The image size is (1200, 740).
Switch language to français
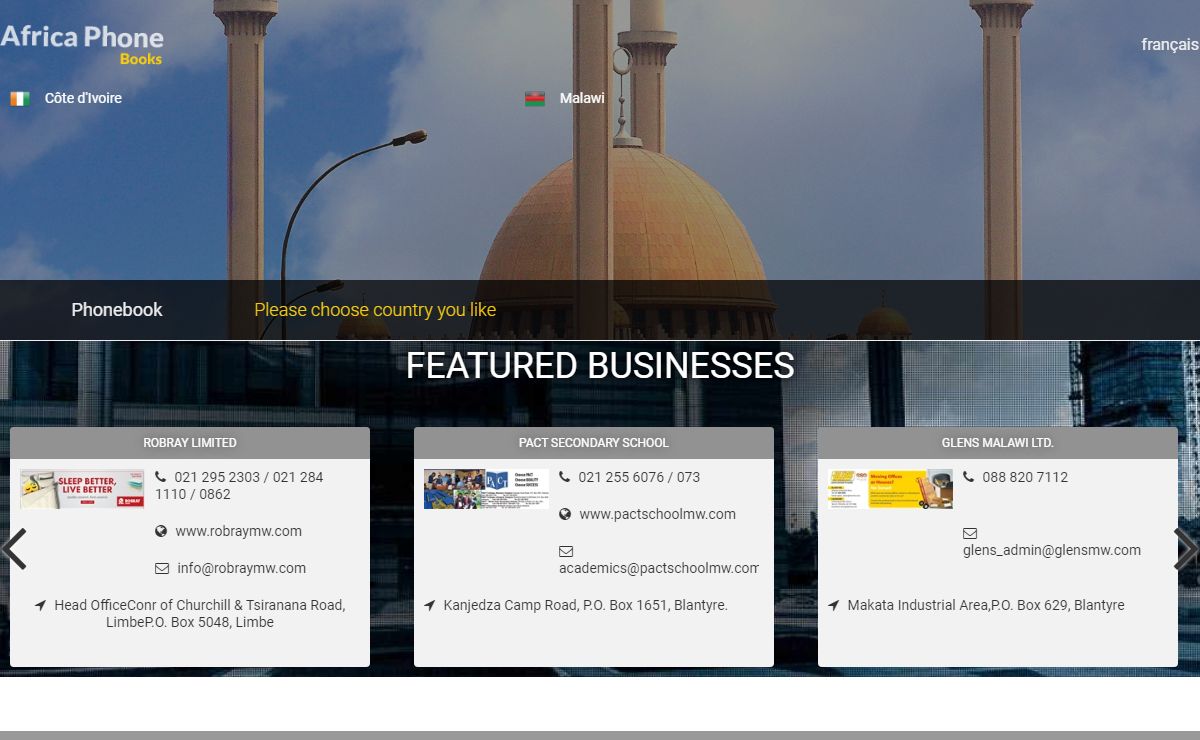[x=1169, y=44]
